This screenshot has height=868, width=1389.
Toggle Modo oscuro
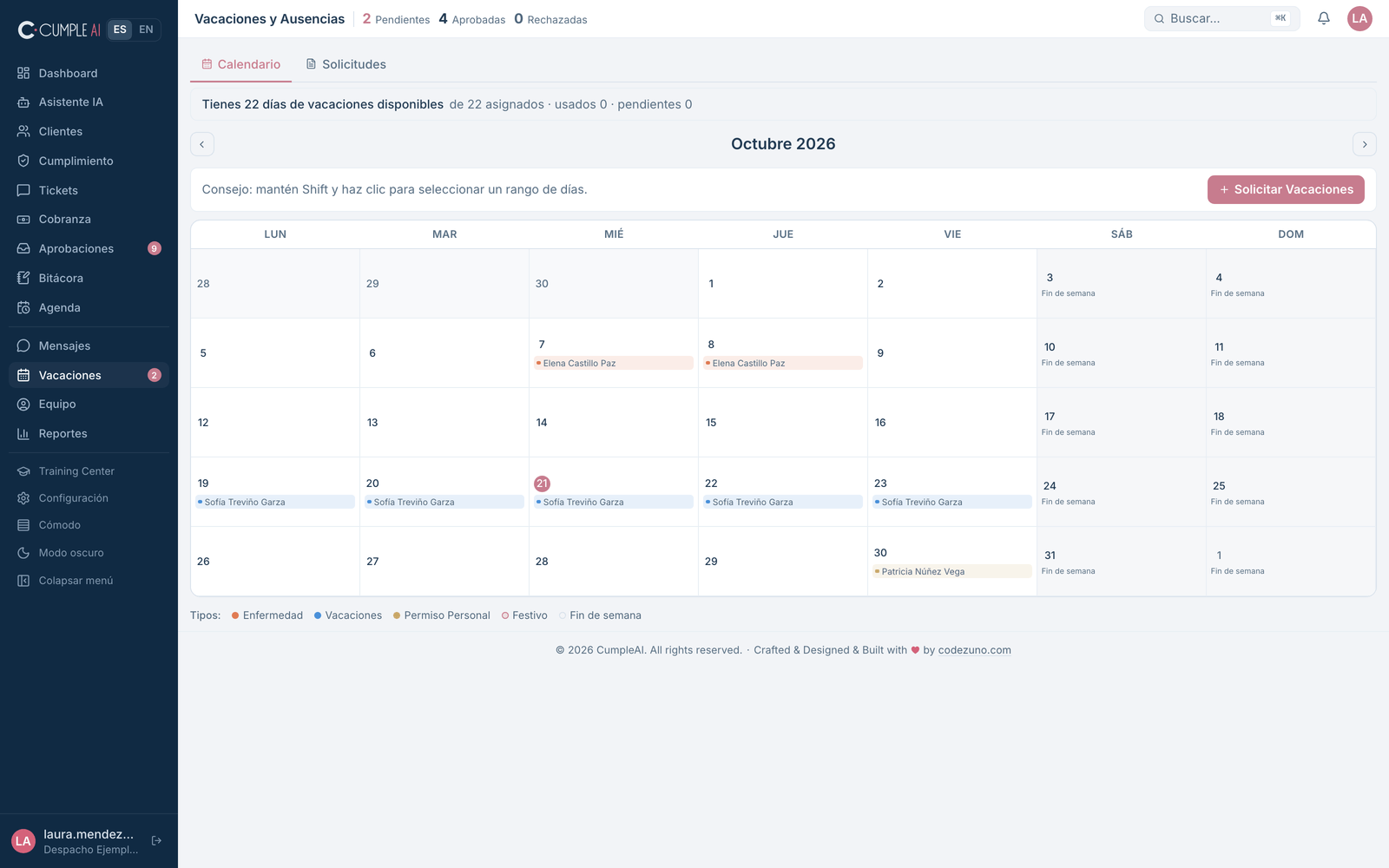click(x=88, y=553)
